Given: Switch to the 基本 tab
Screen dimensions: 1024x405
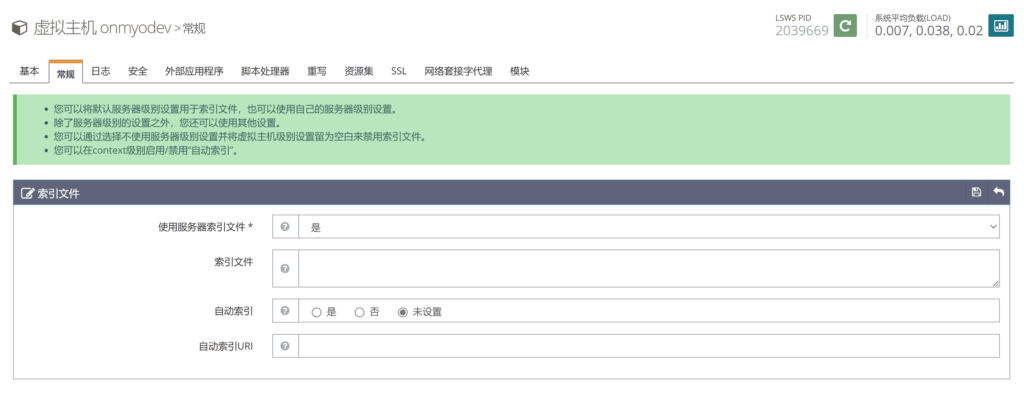Looking at the screenshot, I should point(29,72).
